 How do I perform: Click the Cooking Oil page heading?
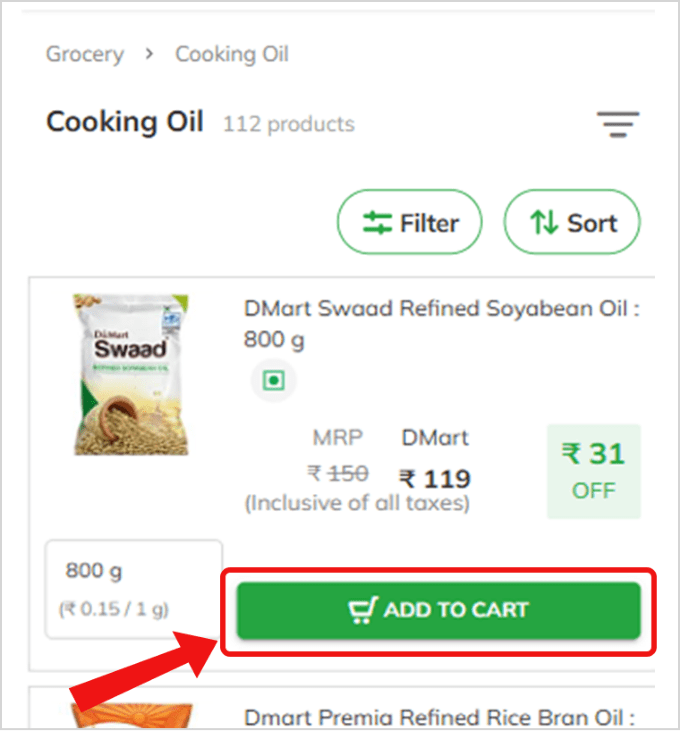point(125,123)
